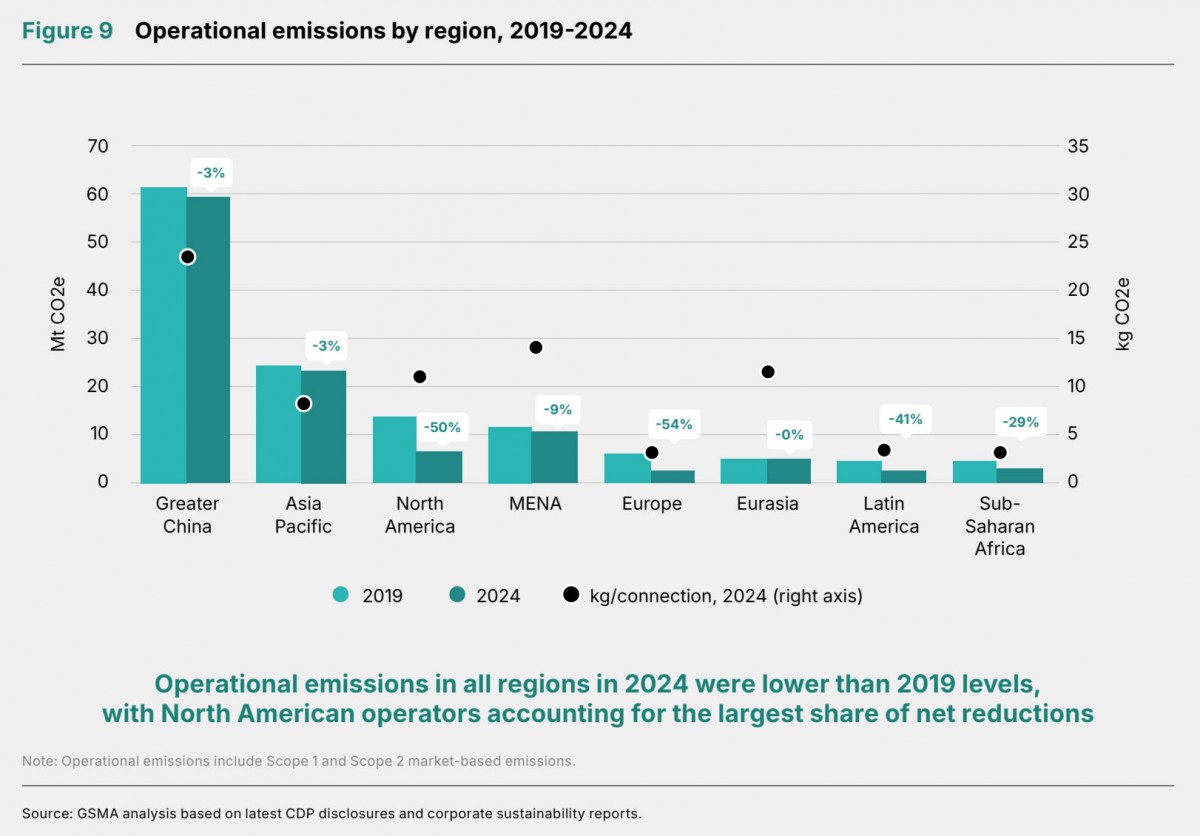
Task: Click the -3% callout above Greater China
Action: 211,172
